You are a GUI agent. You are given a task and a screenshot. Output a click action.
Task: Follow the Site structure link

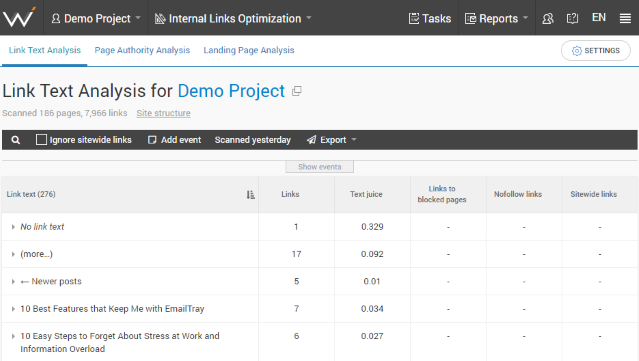click(163, 113)
